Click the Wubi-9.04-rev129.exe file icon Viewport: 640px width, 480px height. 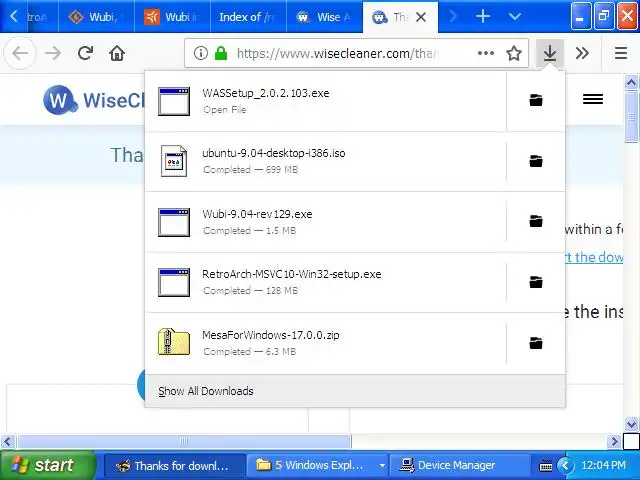click(x=174, y=222)
